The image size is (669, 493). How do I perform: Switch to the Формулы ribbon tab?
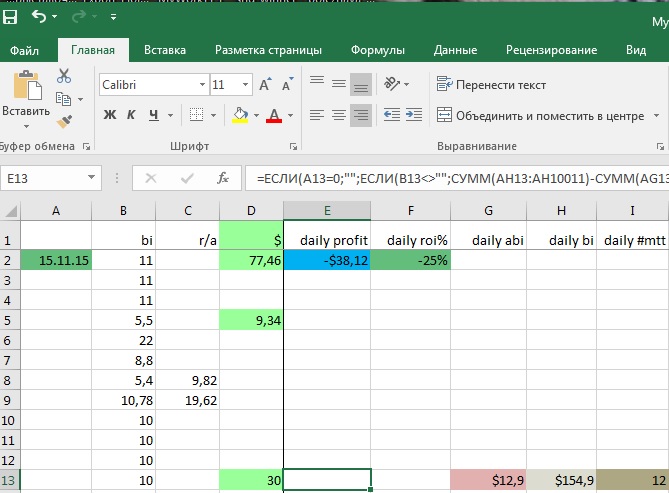tap(377, 50)
